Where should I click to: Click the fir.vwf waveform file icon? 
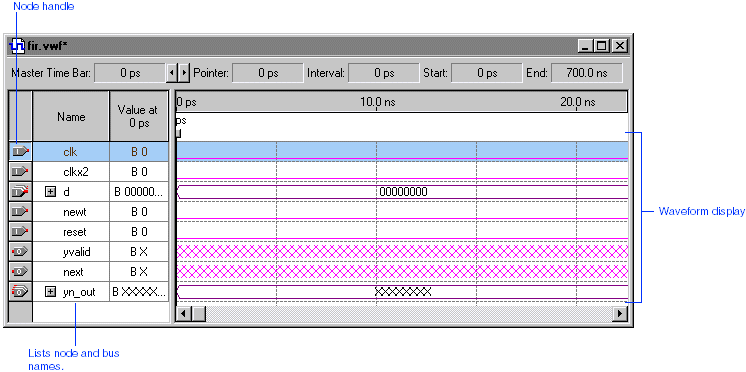click(17, 46)
